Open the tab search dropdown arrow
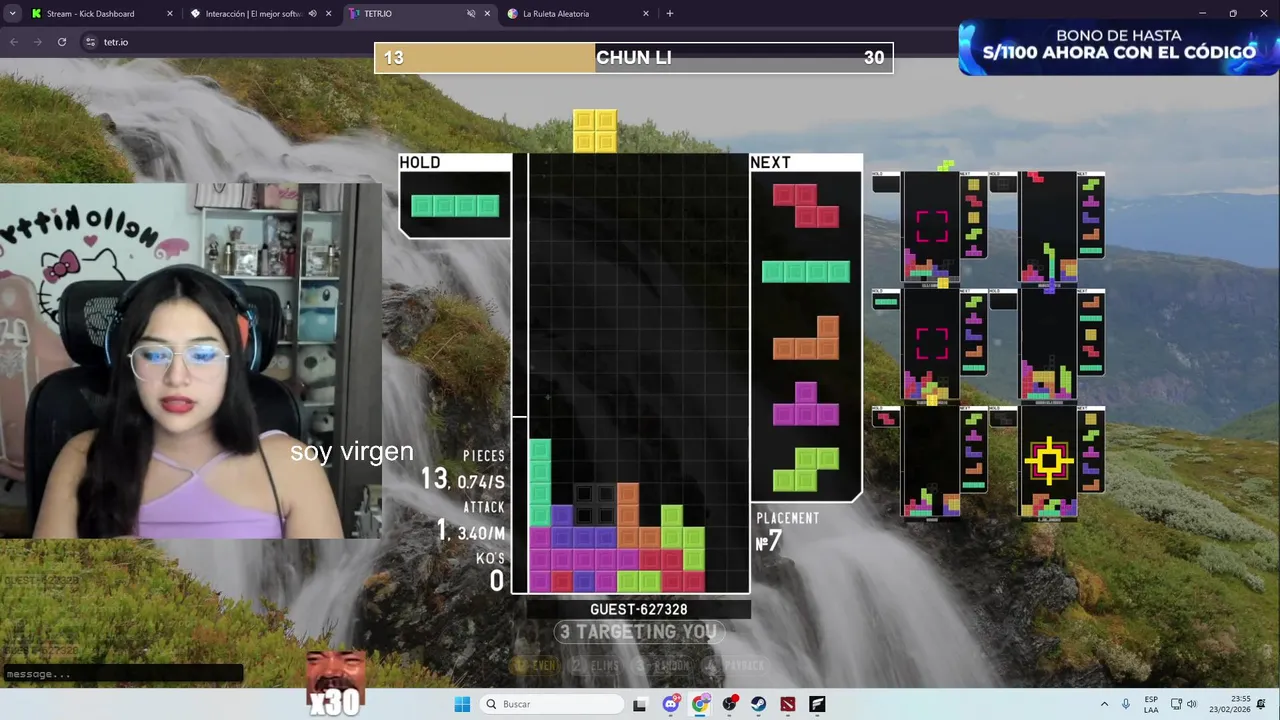1280x720 pixels. pos(12,14)
